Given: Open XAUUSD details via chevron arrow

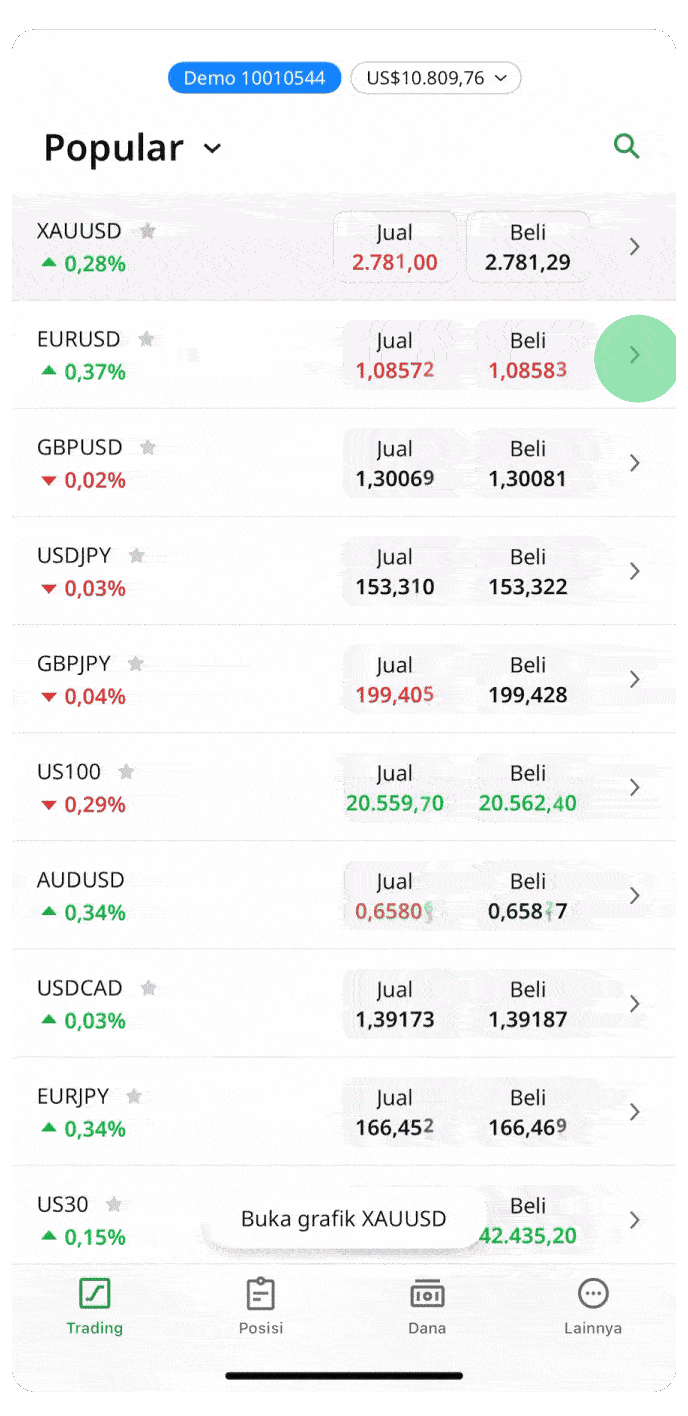Looking at the screenshot, I should [634, 247].
